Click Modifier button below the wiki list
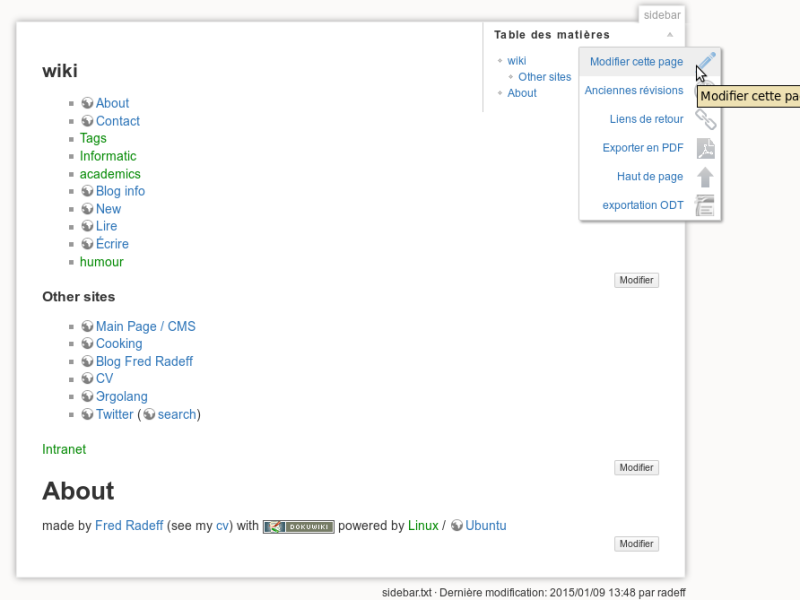Viewport: 800px width, 600px height. (x=636, y=280)
